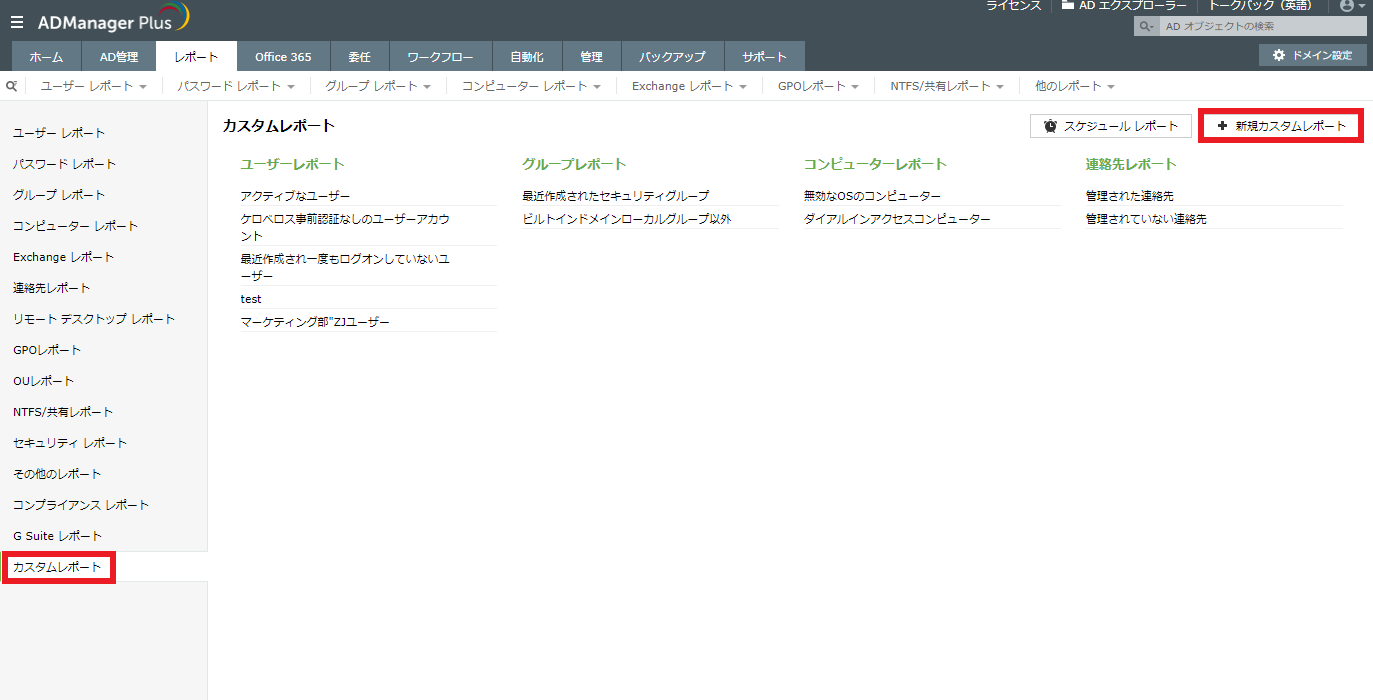Select コンプライアンス レポート in left sidebar
The width and height of the screenshot is (1373, 700).
pos(81,505)
